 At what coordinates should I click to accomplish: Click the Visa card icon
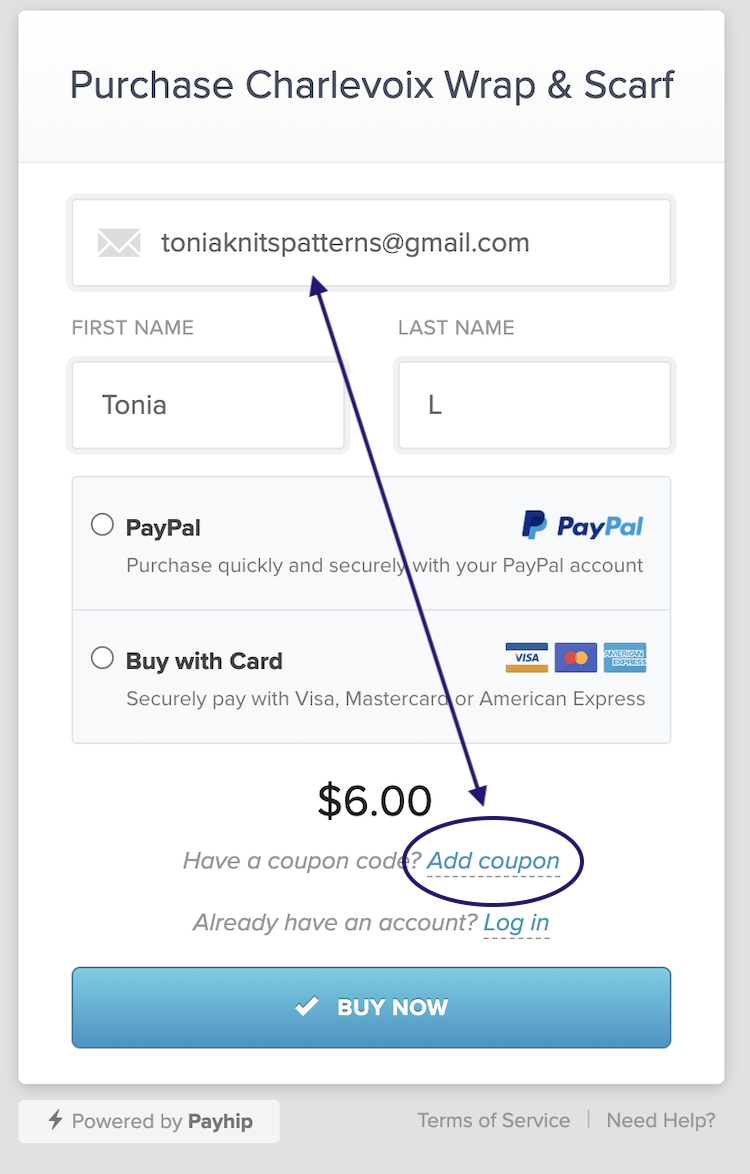[527, 657]
